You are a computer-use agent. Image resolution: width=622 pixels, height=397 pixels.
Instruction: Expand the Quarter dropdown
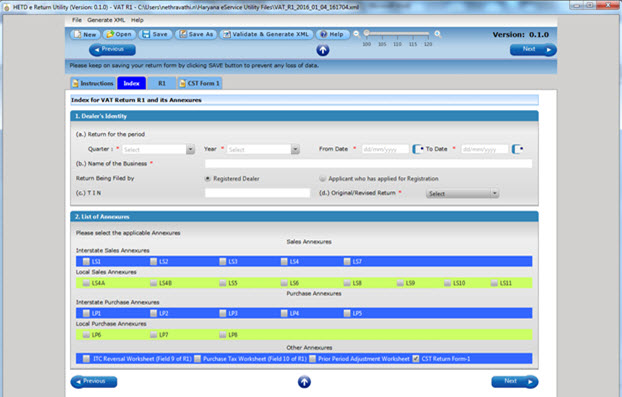pos(190,150)
